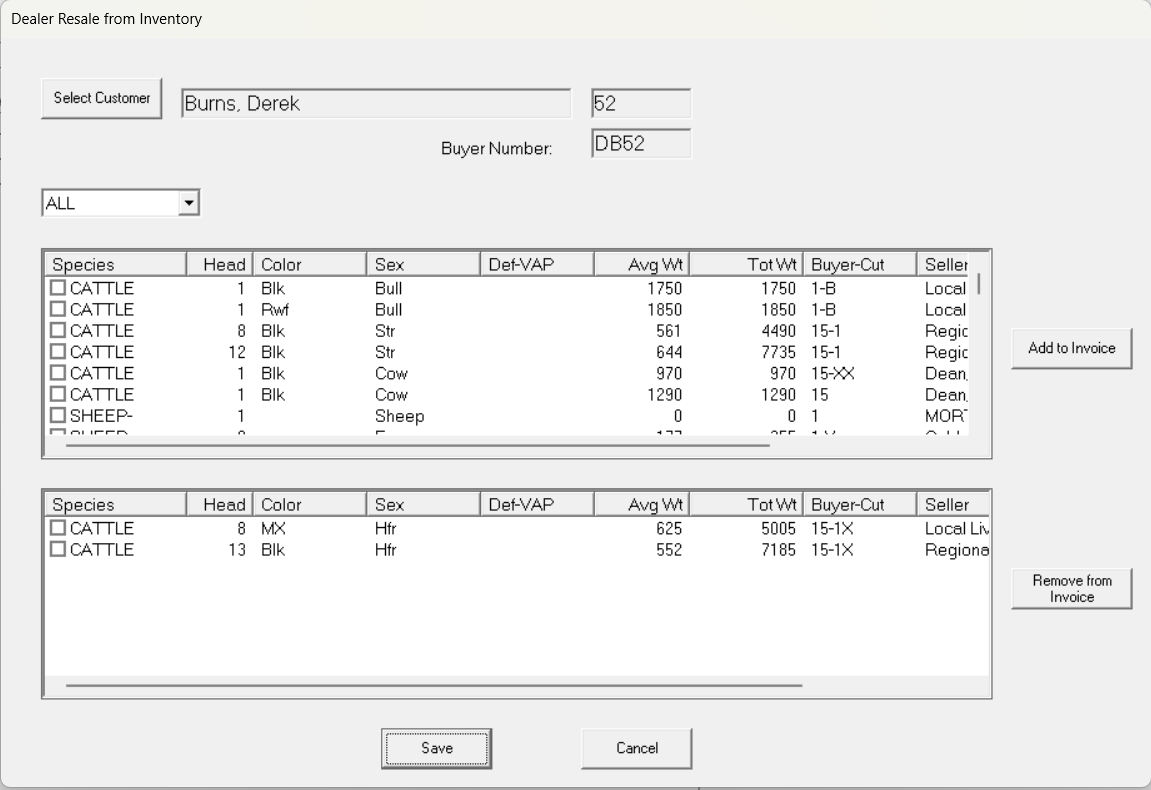The width and height of the screenshot is (1151, 790).
Task: Tick the checkbox for the 8-head Str row
Action: pyautogui.click(x=57, y=330)
